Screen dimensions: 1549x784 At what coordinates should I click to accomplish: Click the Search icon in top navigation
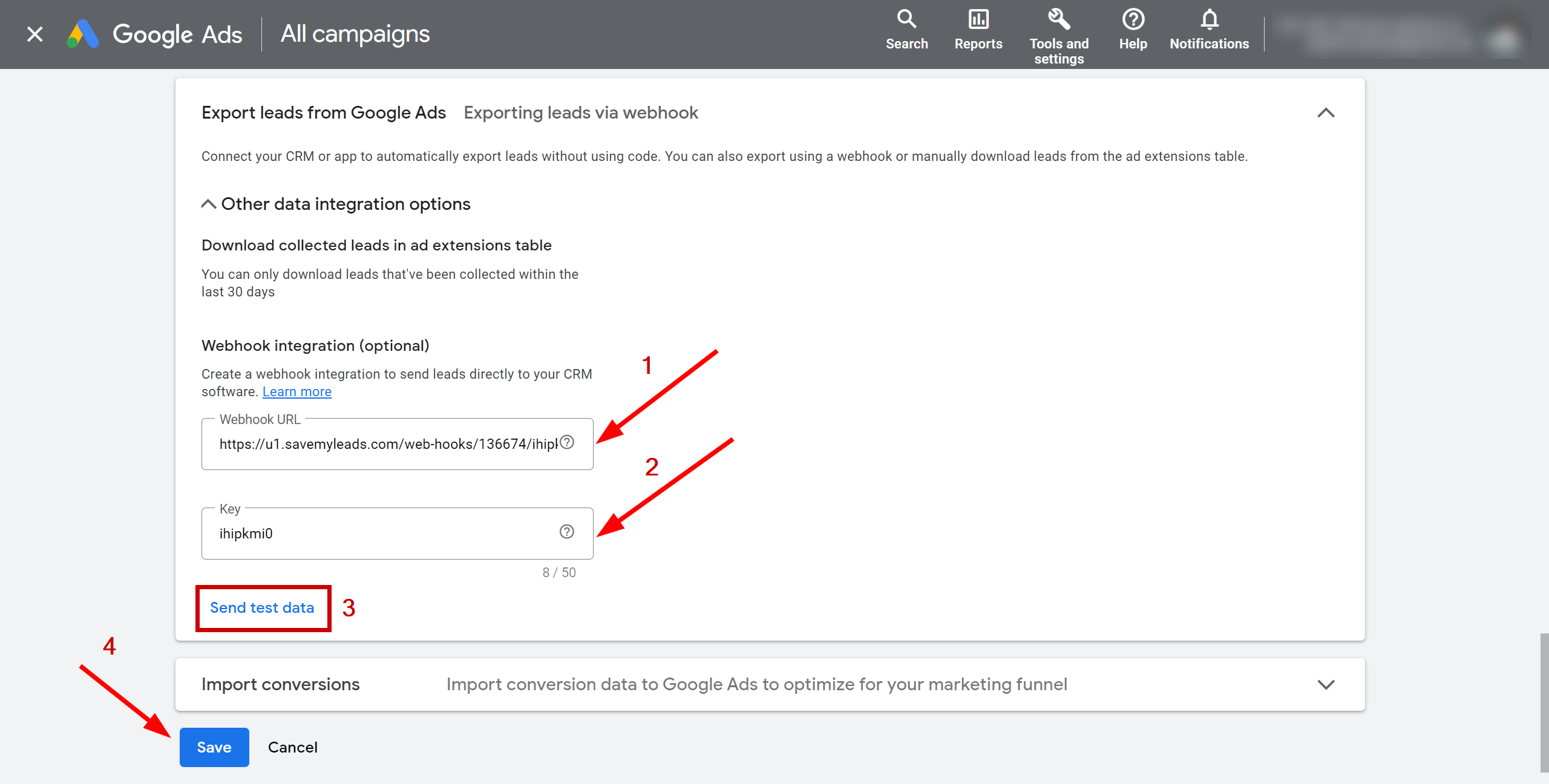pos(905,19)
